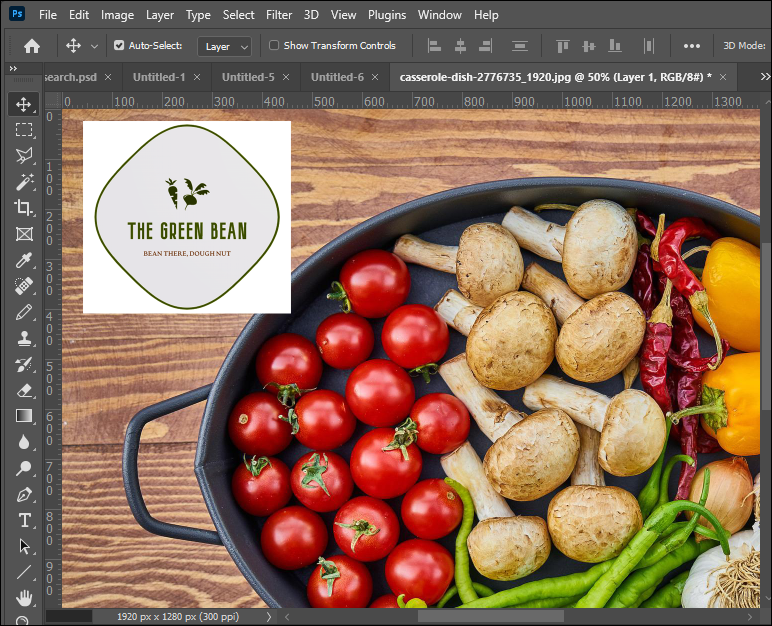Switch to the Untitled-5 tab
The image size is (772, 626).
click(x=248, y=77)
